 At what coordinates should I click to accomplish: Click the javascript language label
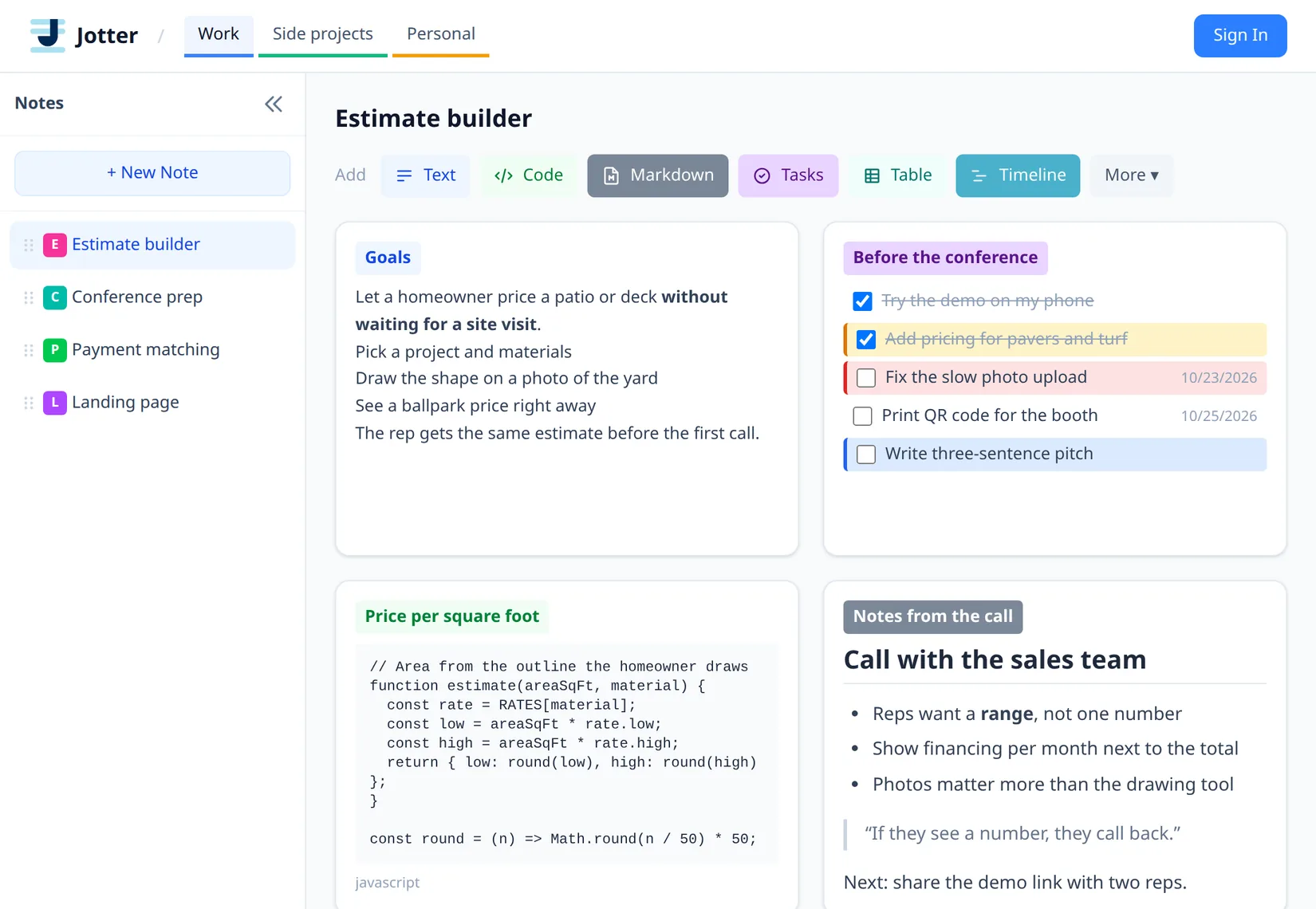click(388, 883)
